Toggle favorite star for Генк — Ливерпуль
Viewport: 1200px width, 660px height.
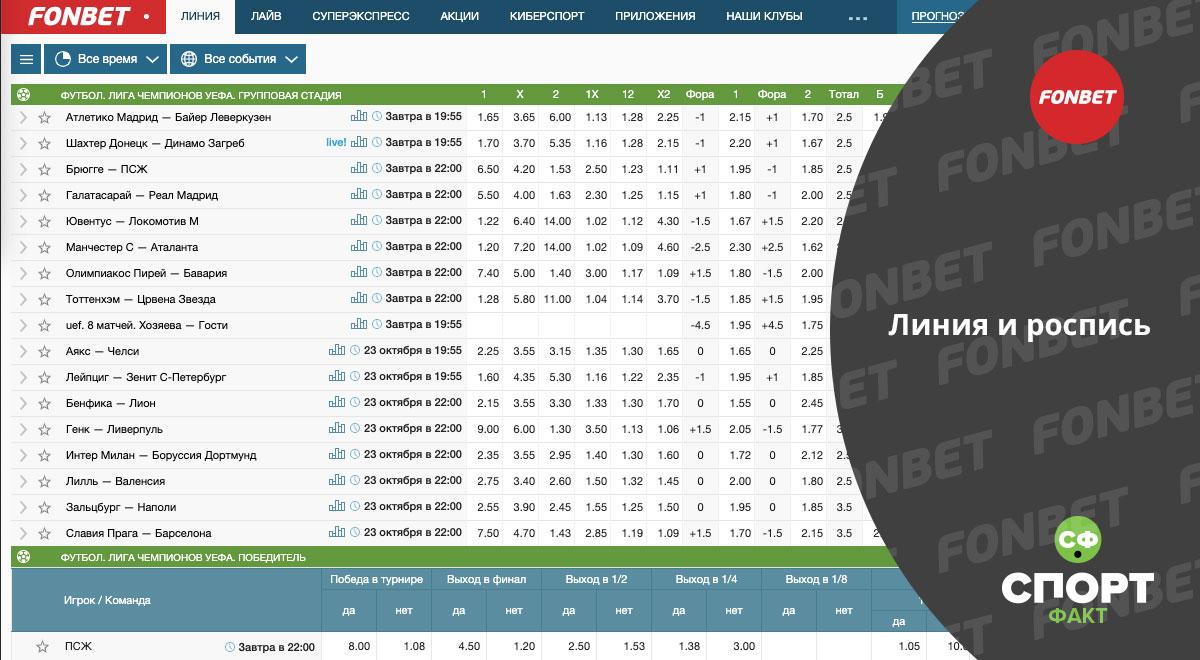pos(44,429)
